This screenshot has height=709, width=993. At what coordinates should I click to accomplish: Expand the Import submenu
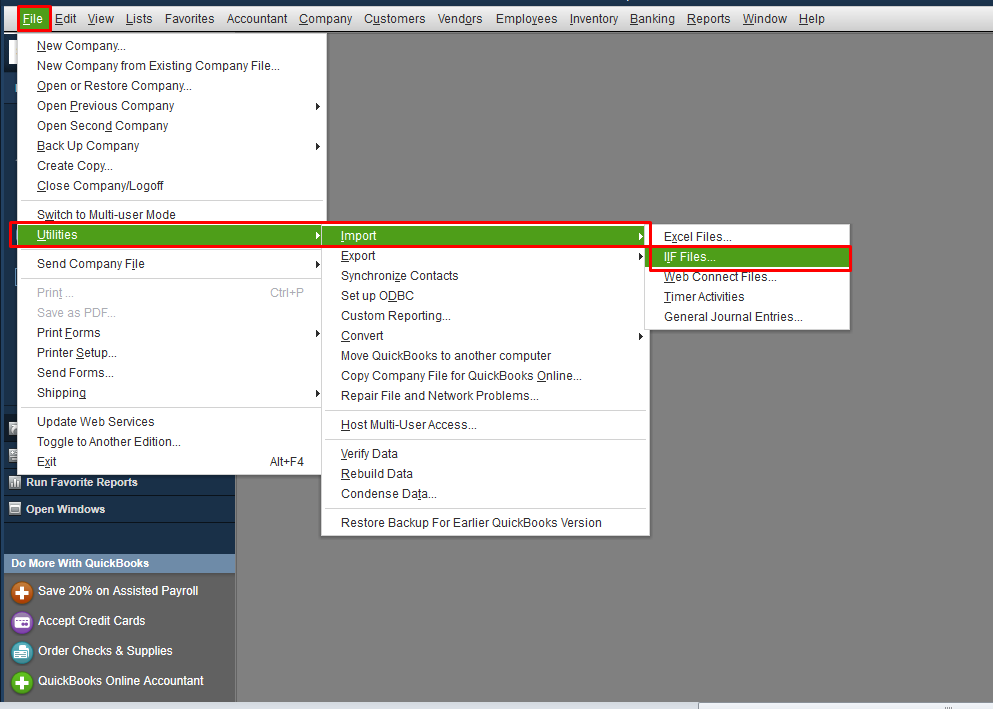coord(485,235)
